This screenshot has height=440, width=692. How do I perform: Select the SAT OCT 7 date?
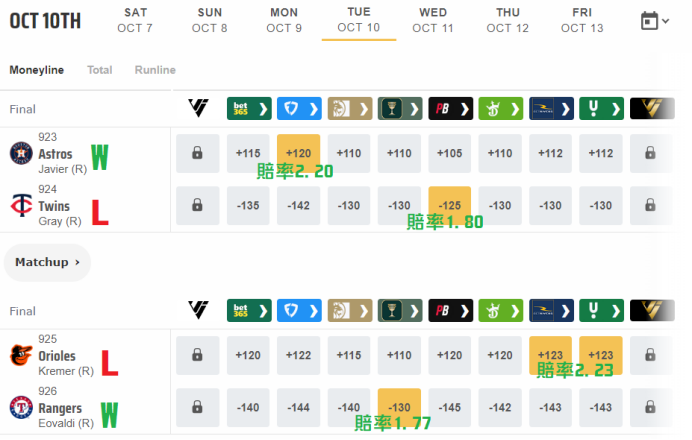(135, 20)
